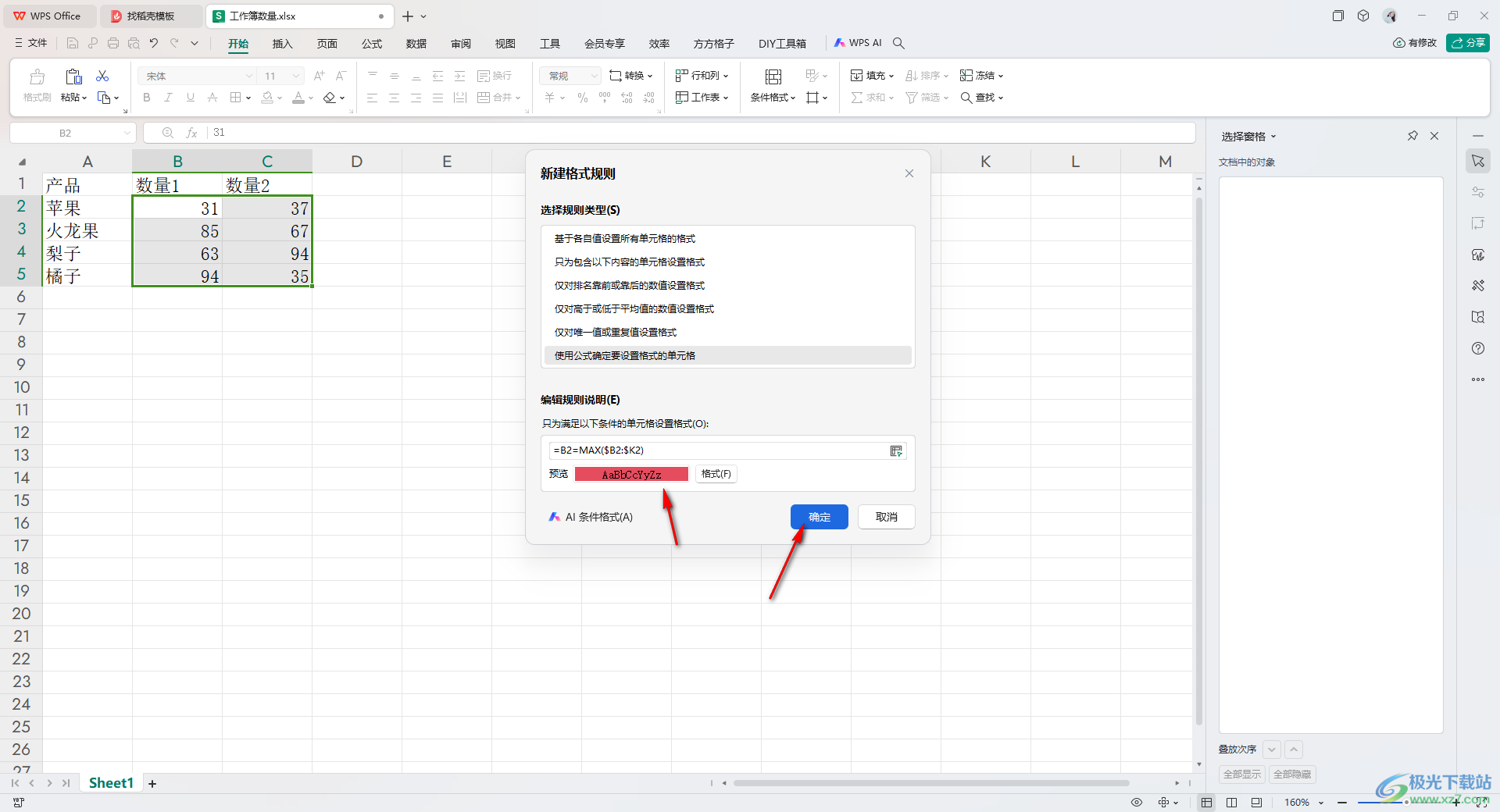
Task: Click the vertical scrollbar of the sheet
Action: click(1199, 461)
